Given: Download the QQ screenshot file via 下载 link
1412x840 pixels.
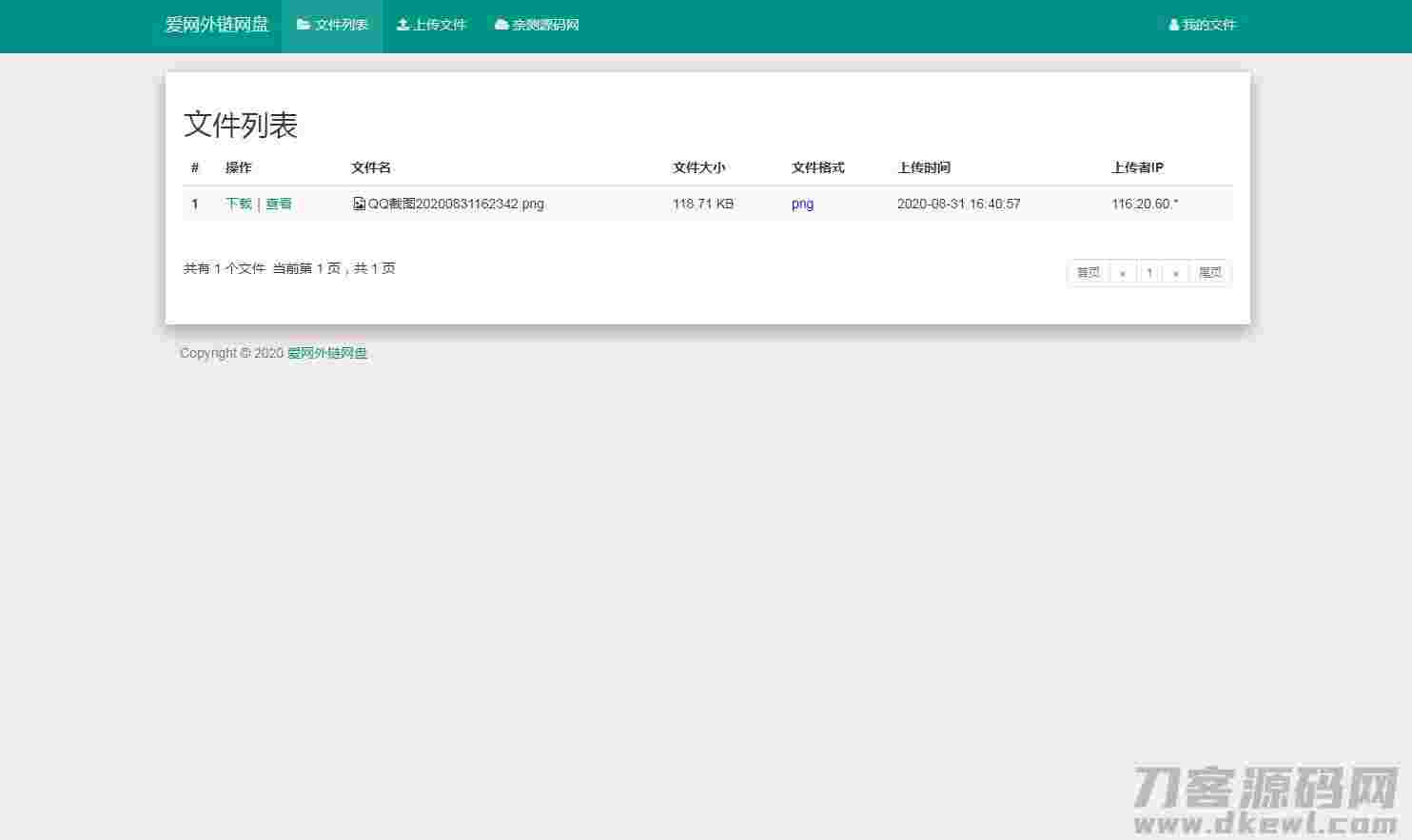Looking at the screenshot, I should point(238,203).
